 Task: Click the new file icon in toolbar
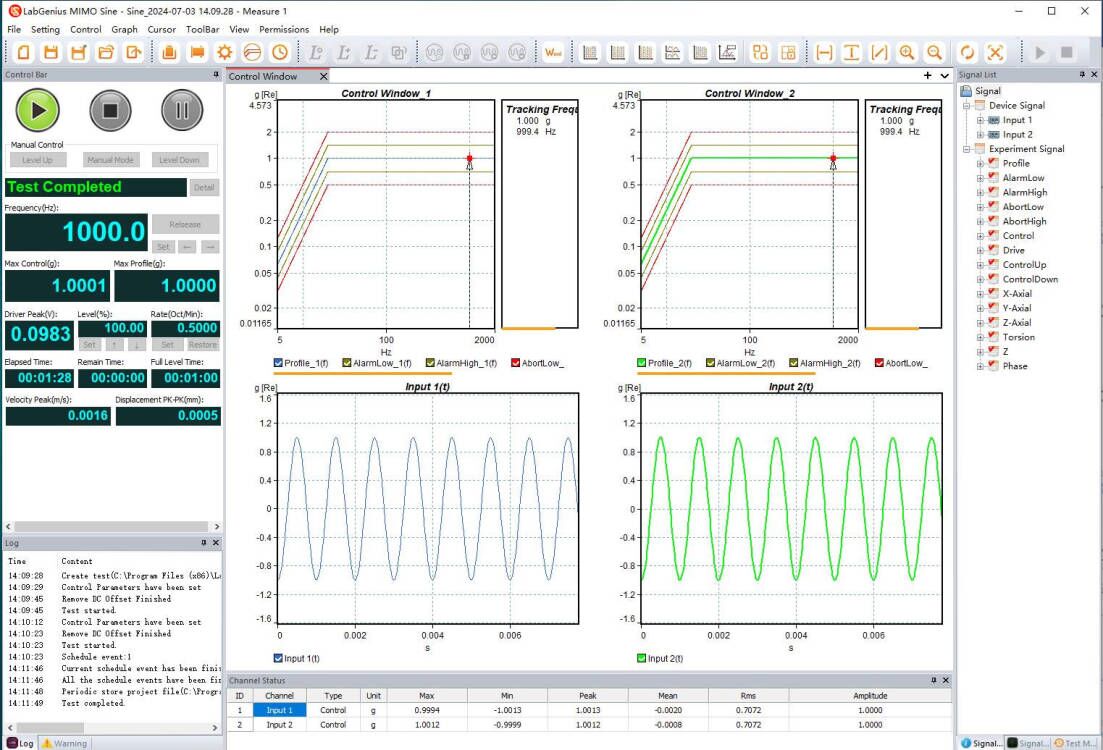pyautogui.click(x=23, y=52)
